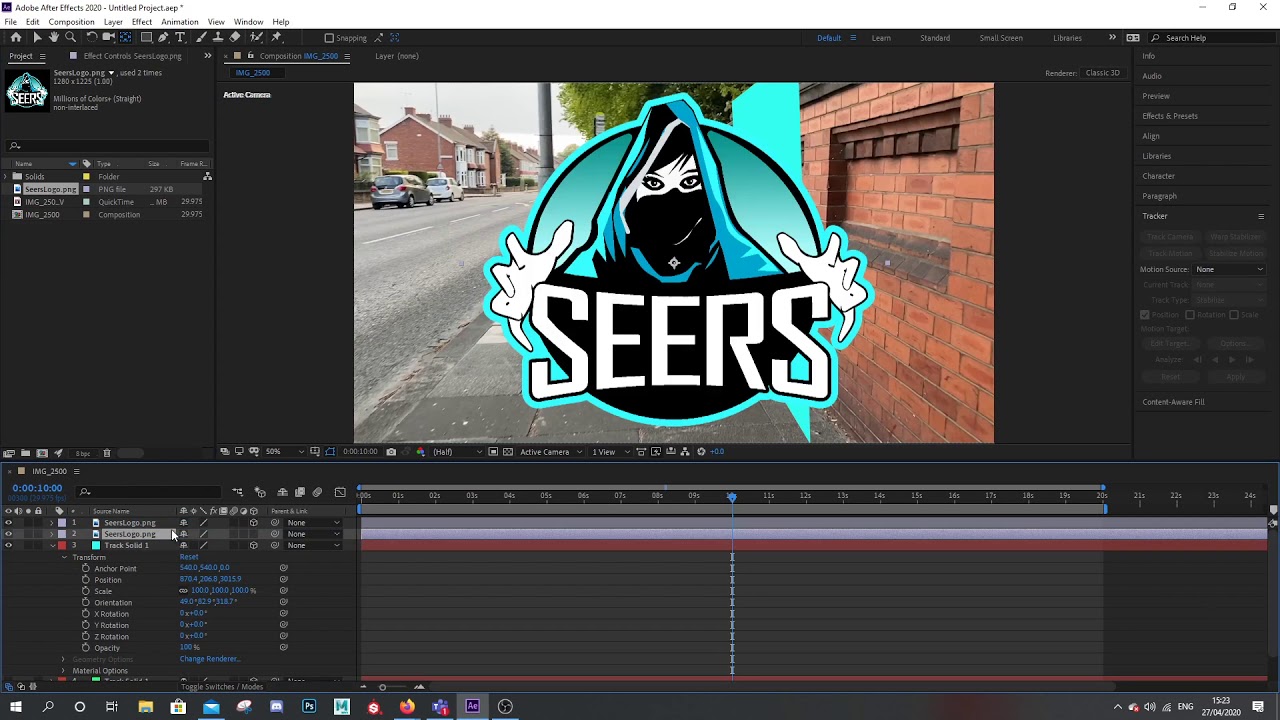Open Effects & Presets panel
This screenshot has height=720, width=1280.
click(x=1170, y=116)
